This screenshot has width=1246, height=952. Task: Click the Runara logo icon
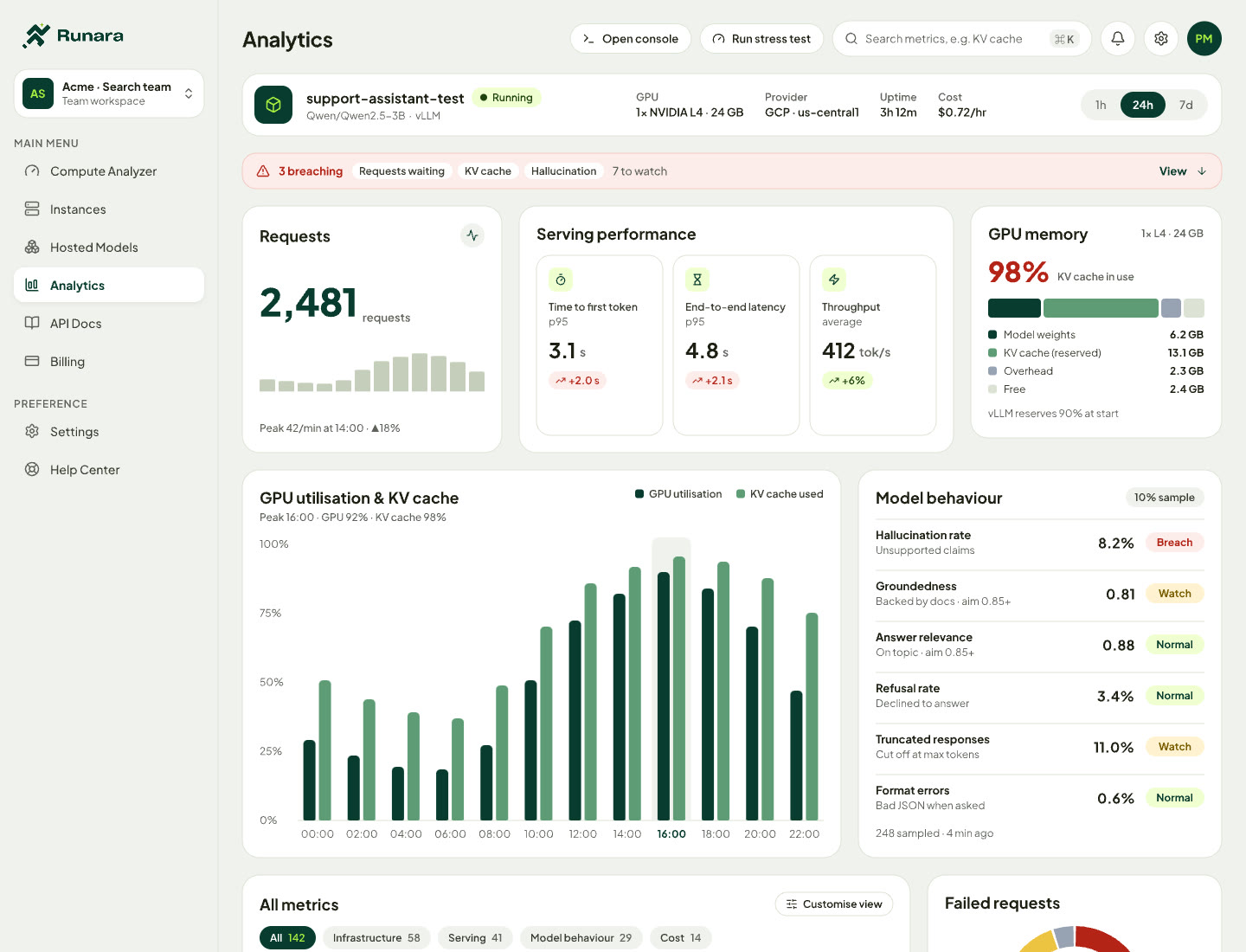tap(36, 35)
